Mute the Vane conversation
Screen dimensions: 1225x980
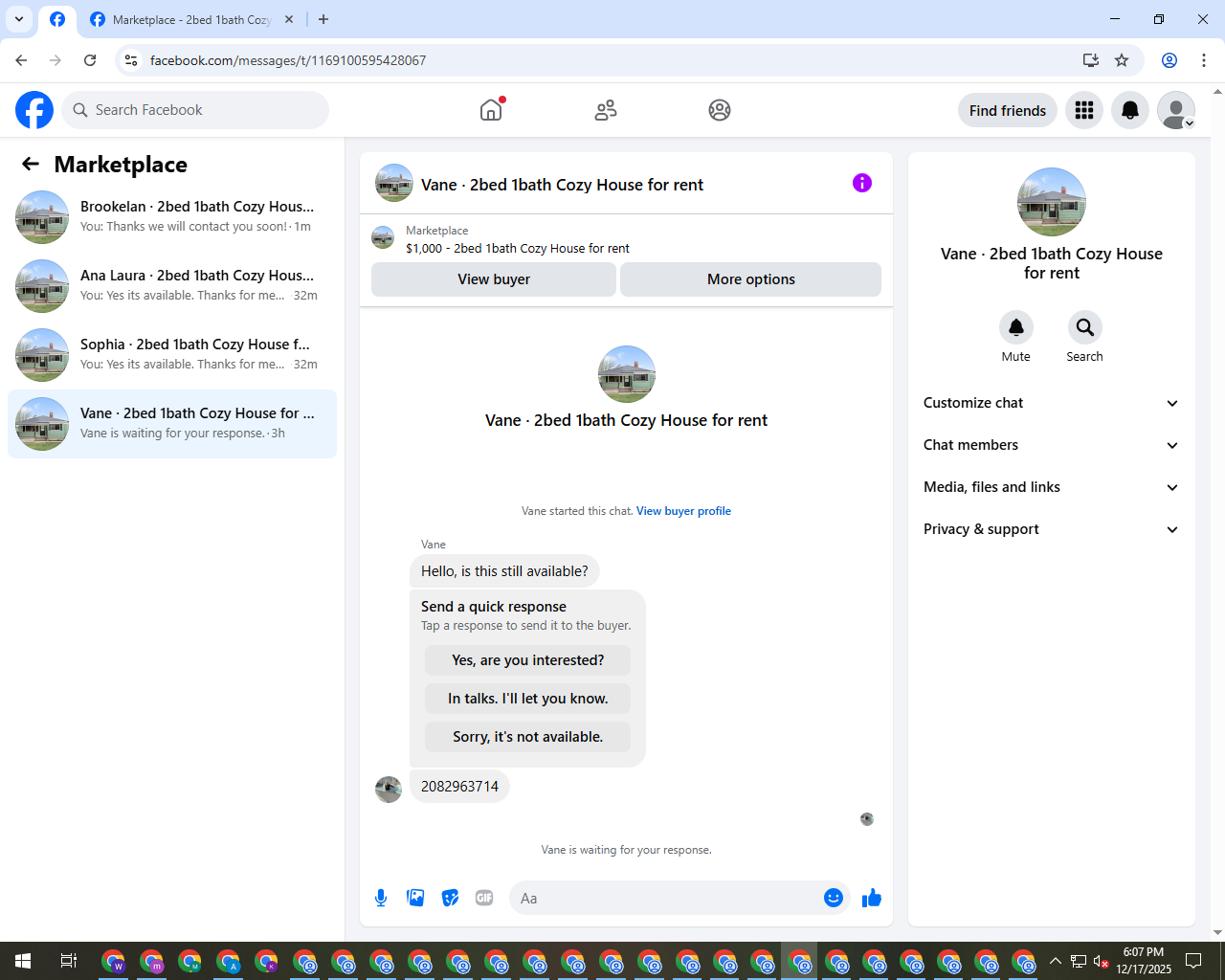pos(1016,327)
